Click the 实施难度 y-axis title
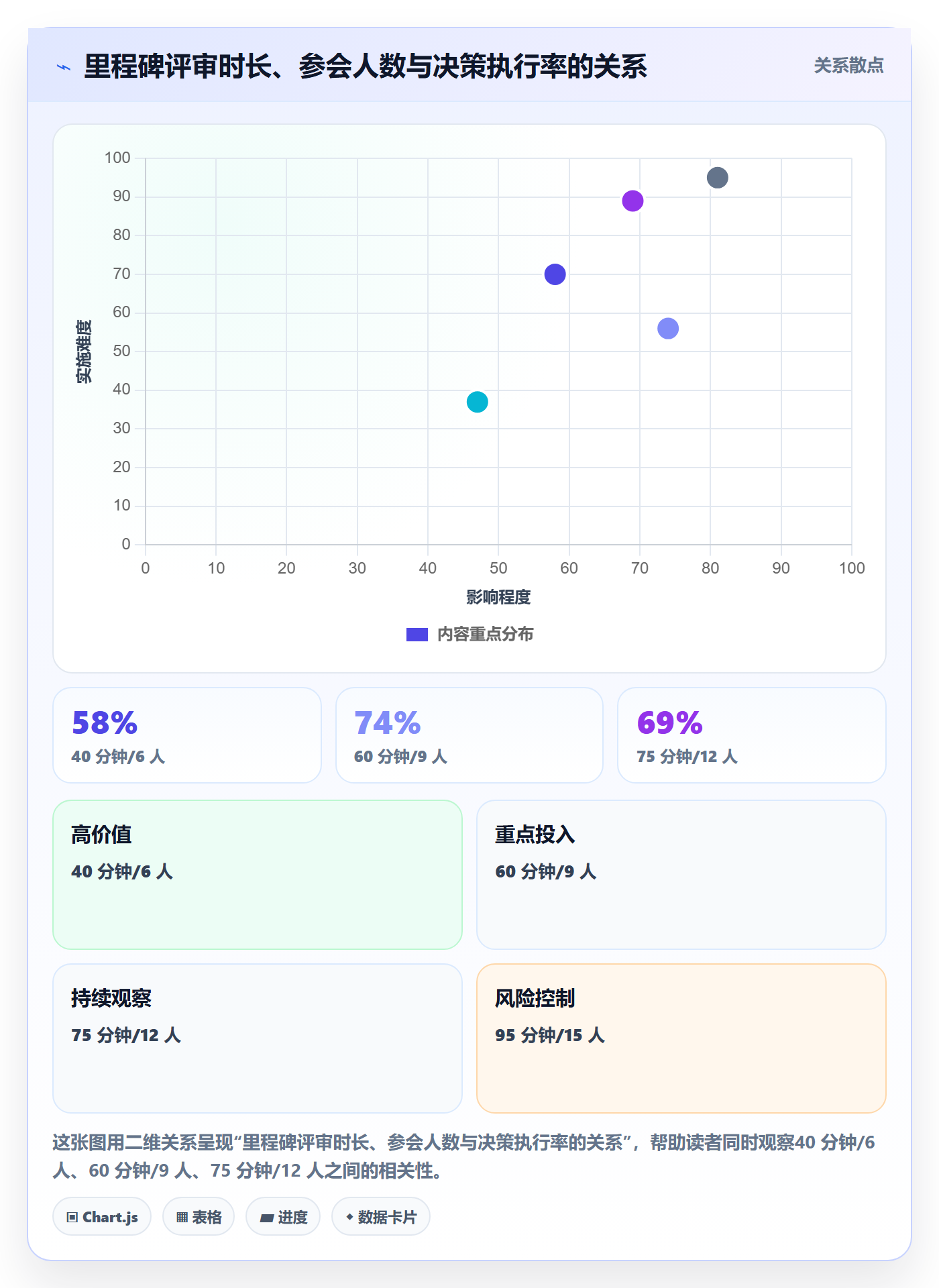The width and height of the screenshot is (939, 1288). pos(84,352)
